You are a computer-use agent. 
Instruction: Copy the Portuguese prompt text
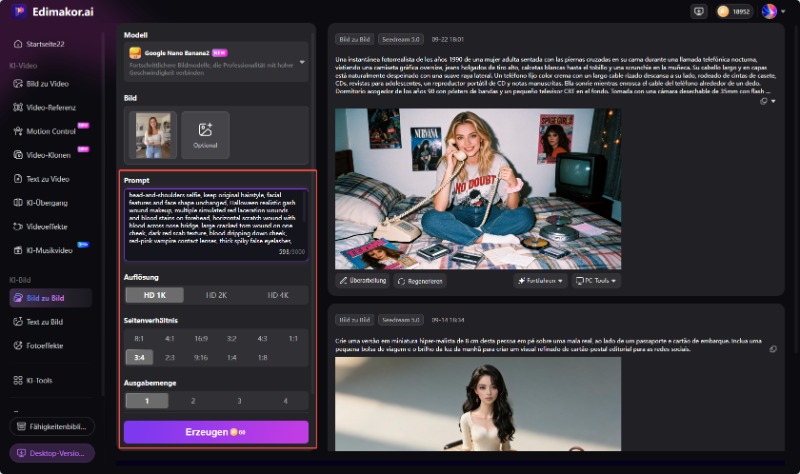coord(773,349)
